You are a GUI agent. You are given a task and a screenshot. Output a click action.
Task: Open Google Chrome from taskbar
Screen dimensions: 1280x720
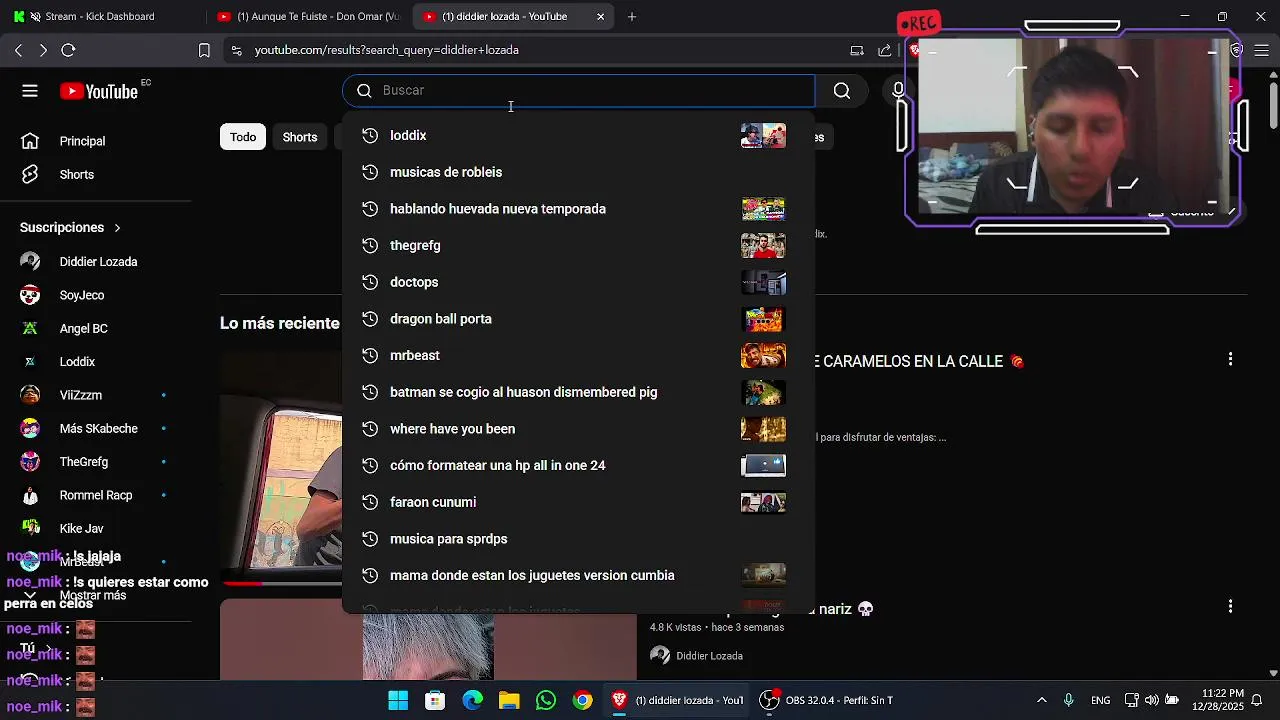(x=582, y=700)
